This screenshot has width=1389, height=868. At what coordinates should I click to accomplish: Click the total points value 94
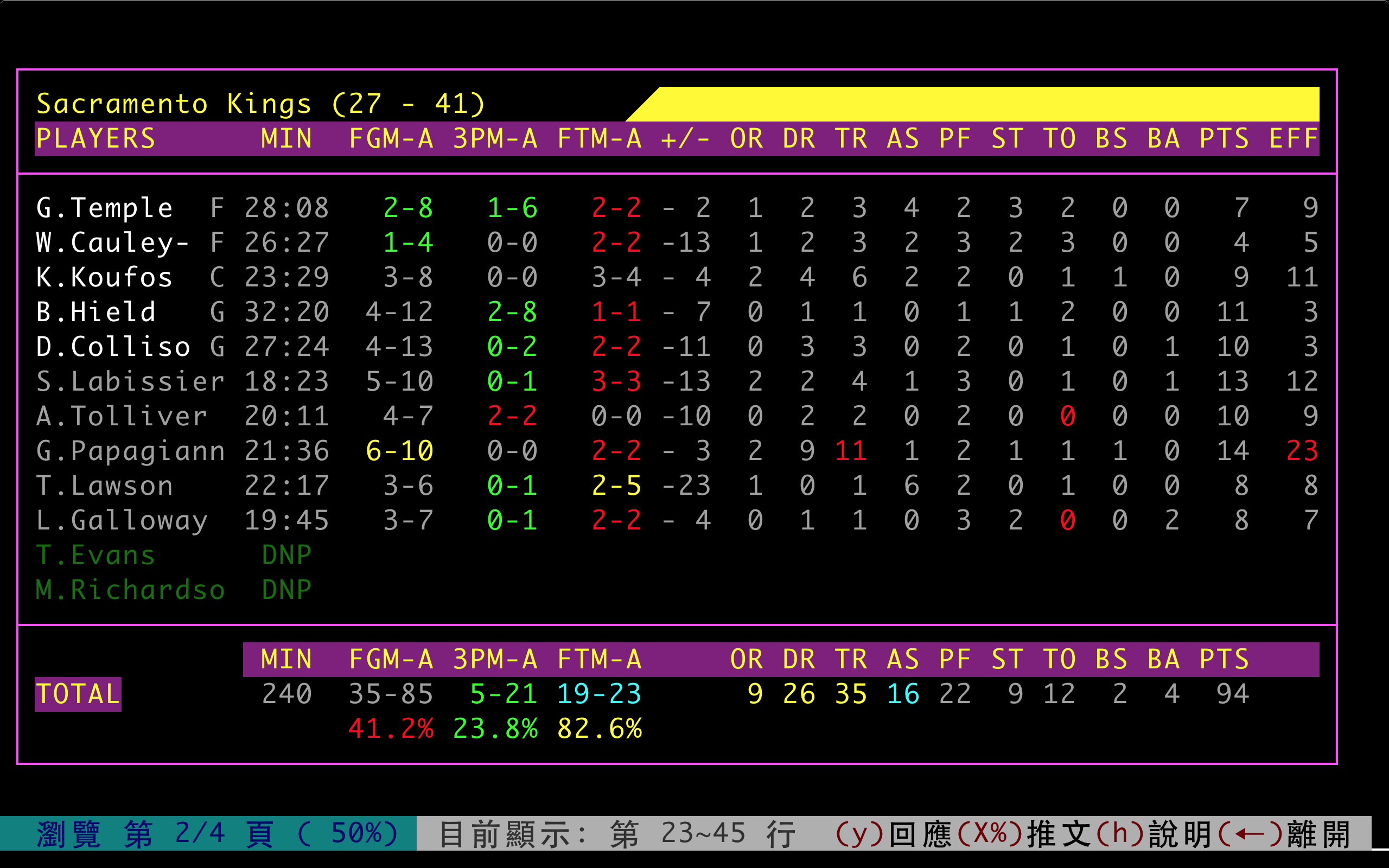click(1232, 694)
